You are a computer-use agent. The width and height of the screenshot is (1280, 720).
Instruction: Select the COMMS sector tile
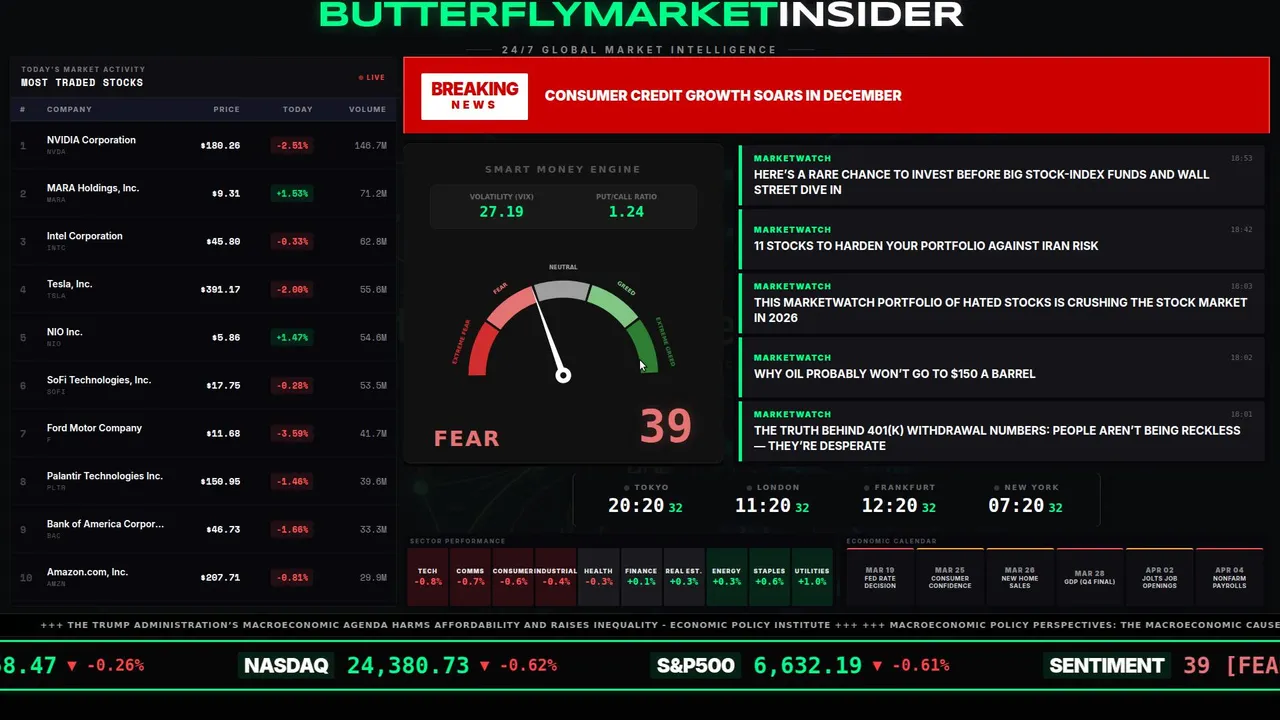470,577
